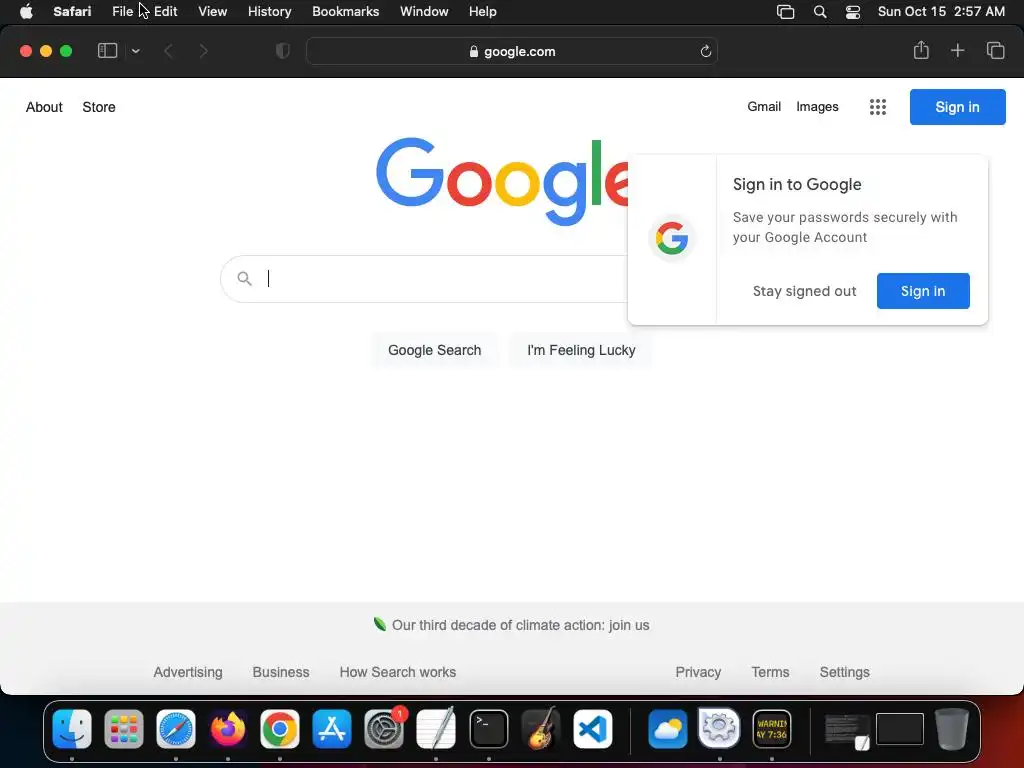The image size is (1024, 768).
Task: Open the climate action join us link
Action: coord(520,625)
